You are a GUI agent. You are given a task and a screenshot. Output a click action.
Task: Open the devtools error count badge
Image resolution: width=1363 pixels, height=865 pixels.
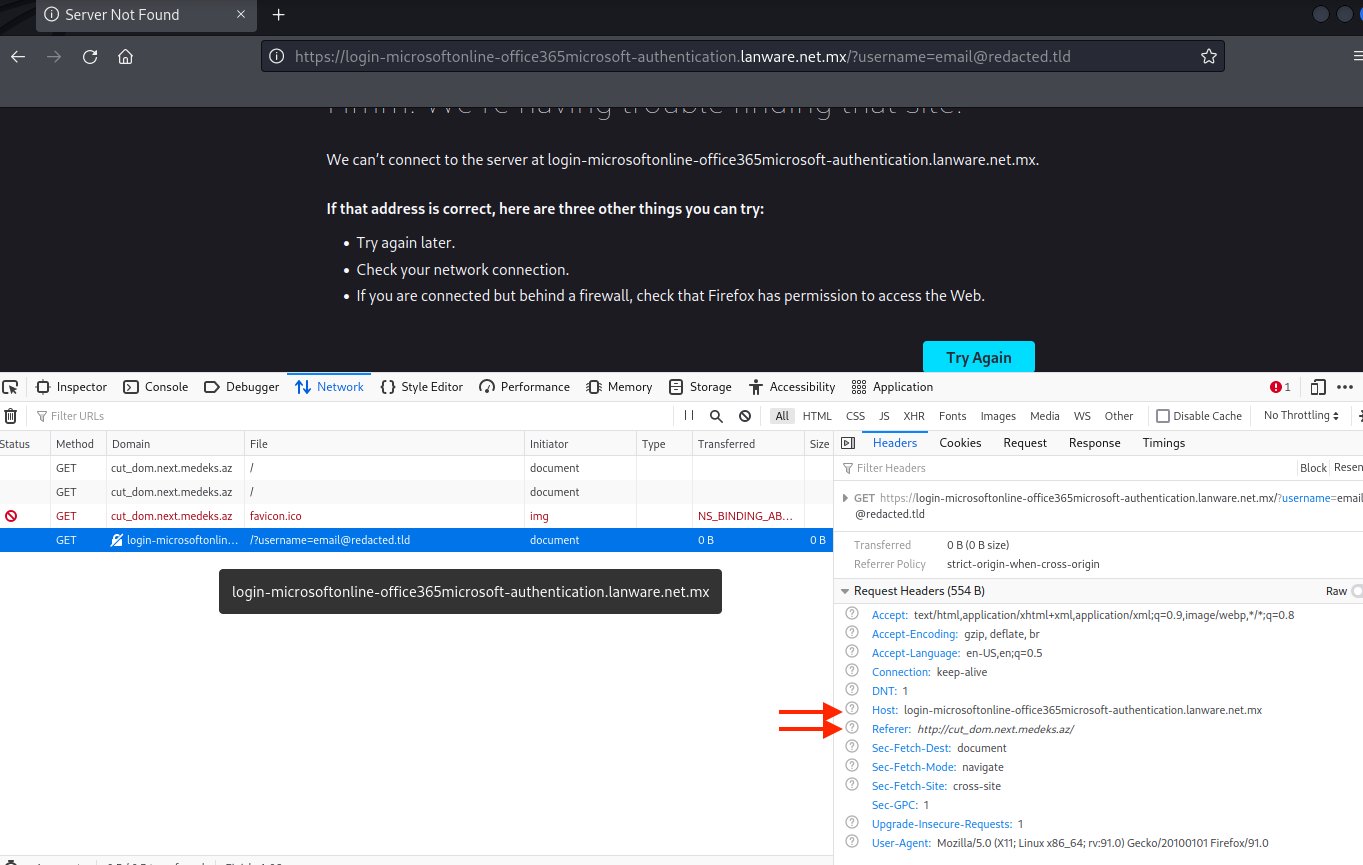[1280, 387]
